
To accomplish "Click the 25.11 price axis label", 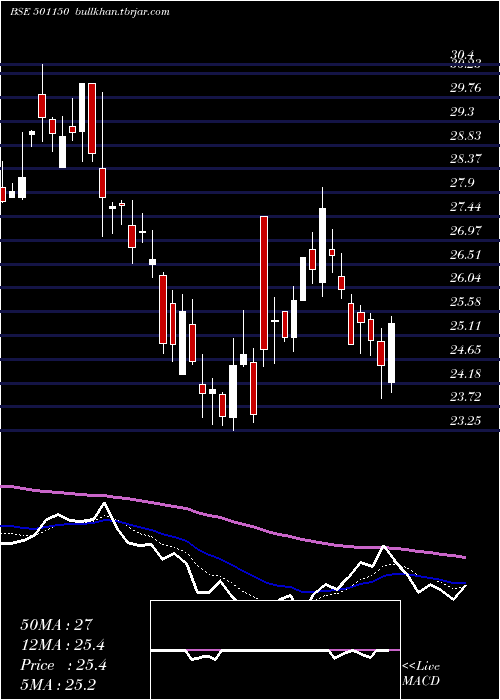I will 466,326.
